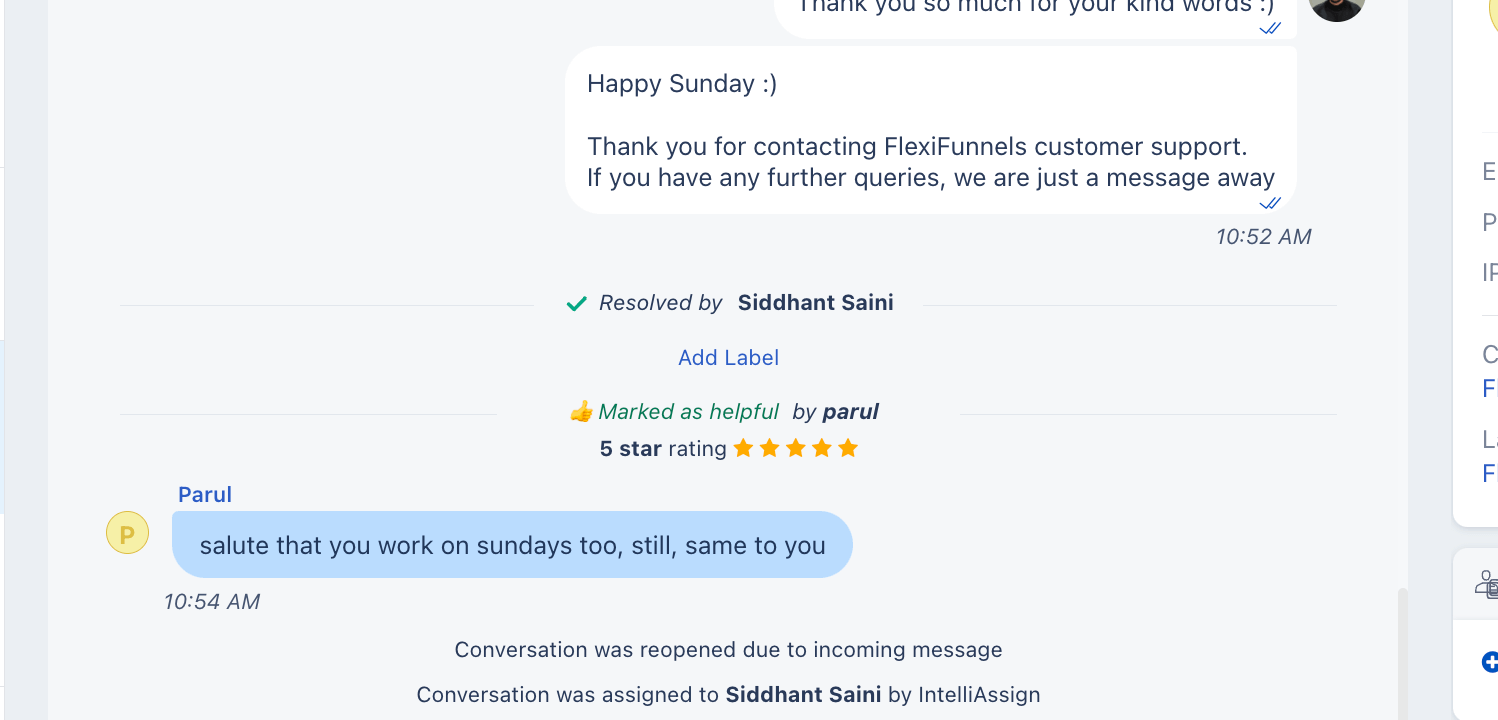Click the conversation scrollbar thumb
Viewport: 1498px width, 720px height.
1402,650
